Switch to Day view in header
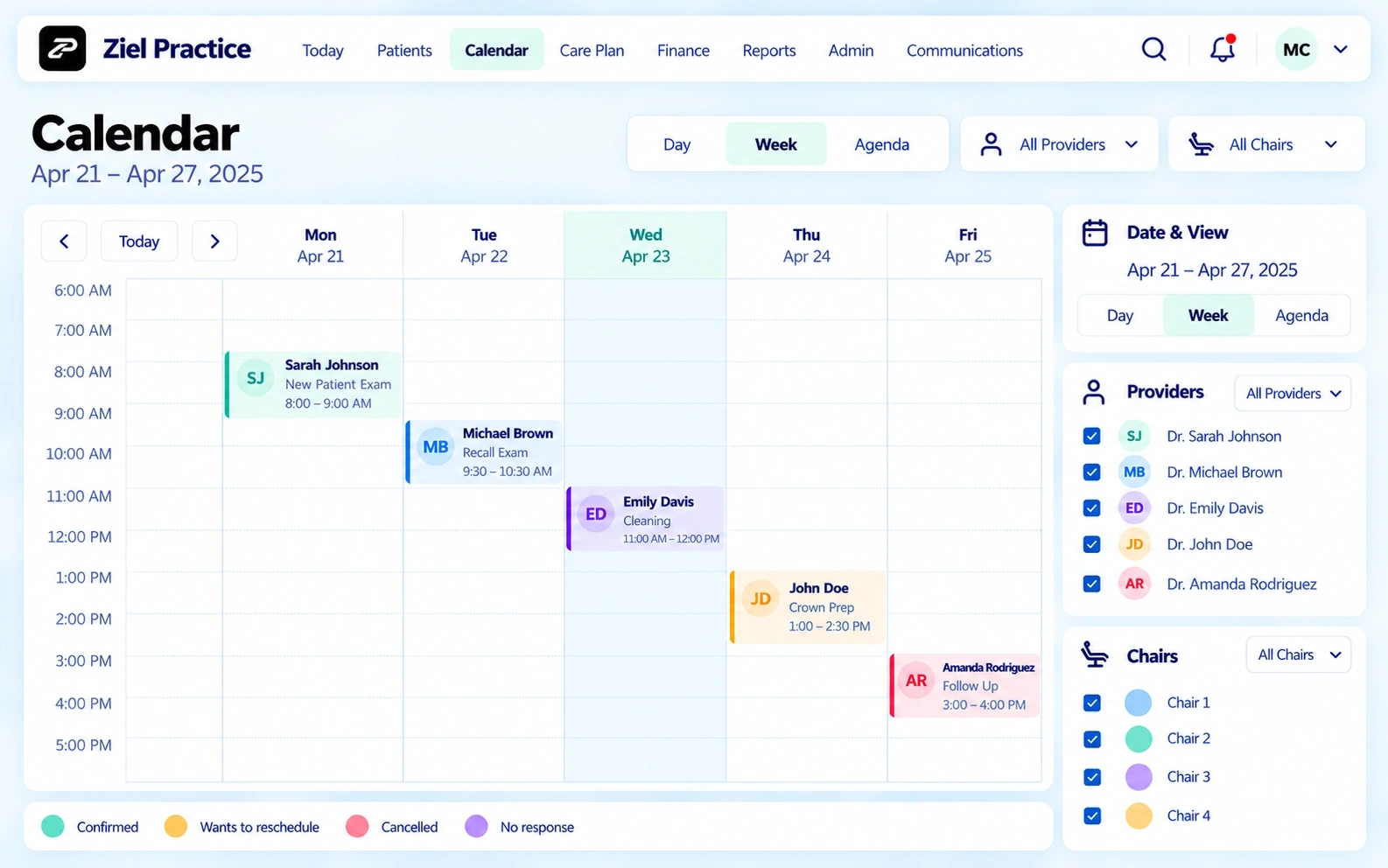 [676, 144]
